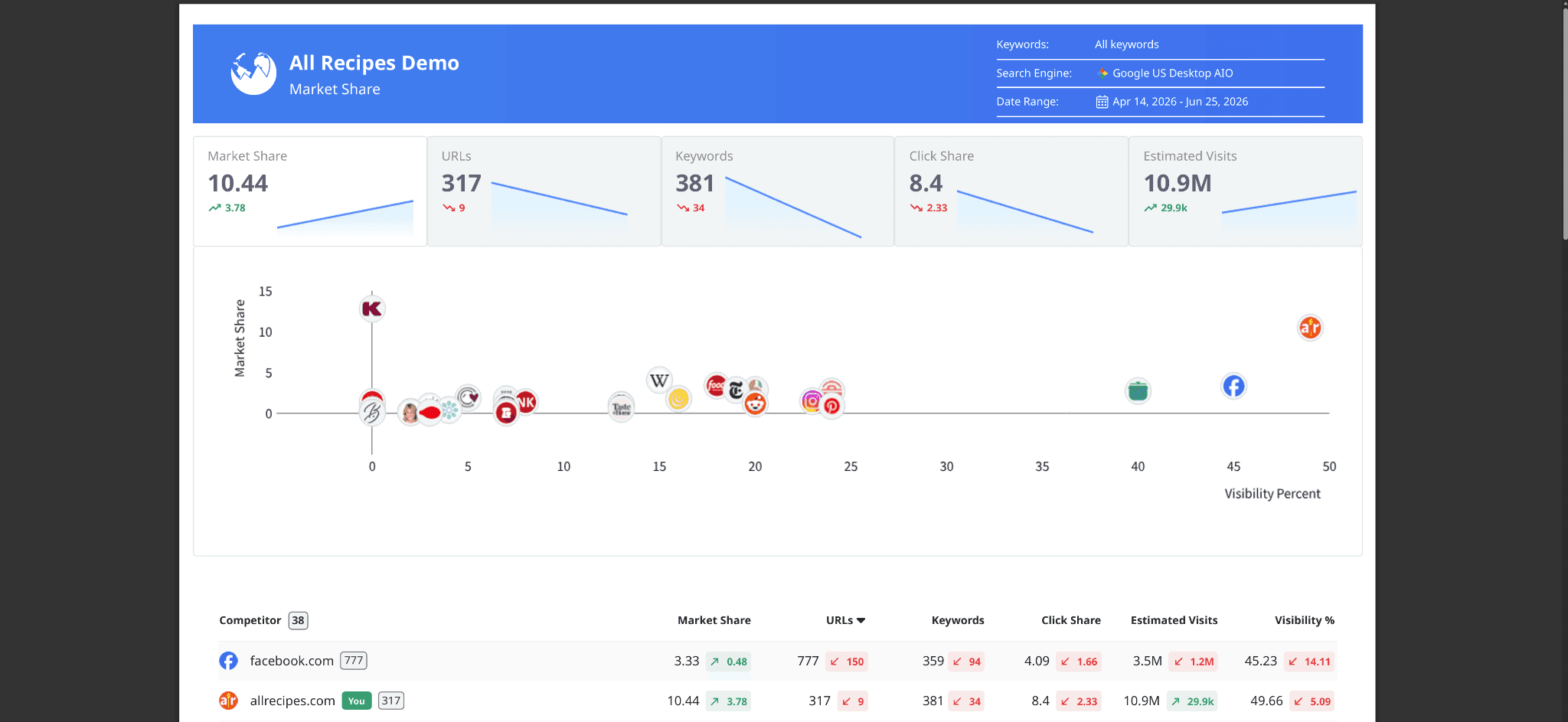Screen dimensions: 1568x722
Task: Click the 3.5M estimated visits for facebook.com
Action: point(1147,661)
